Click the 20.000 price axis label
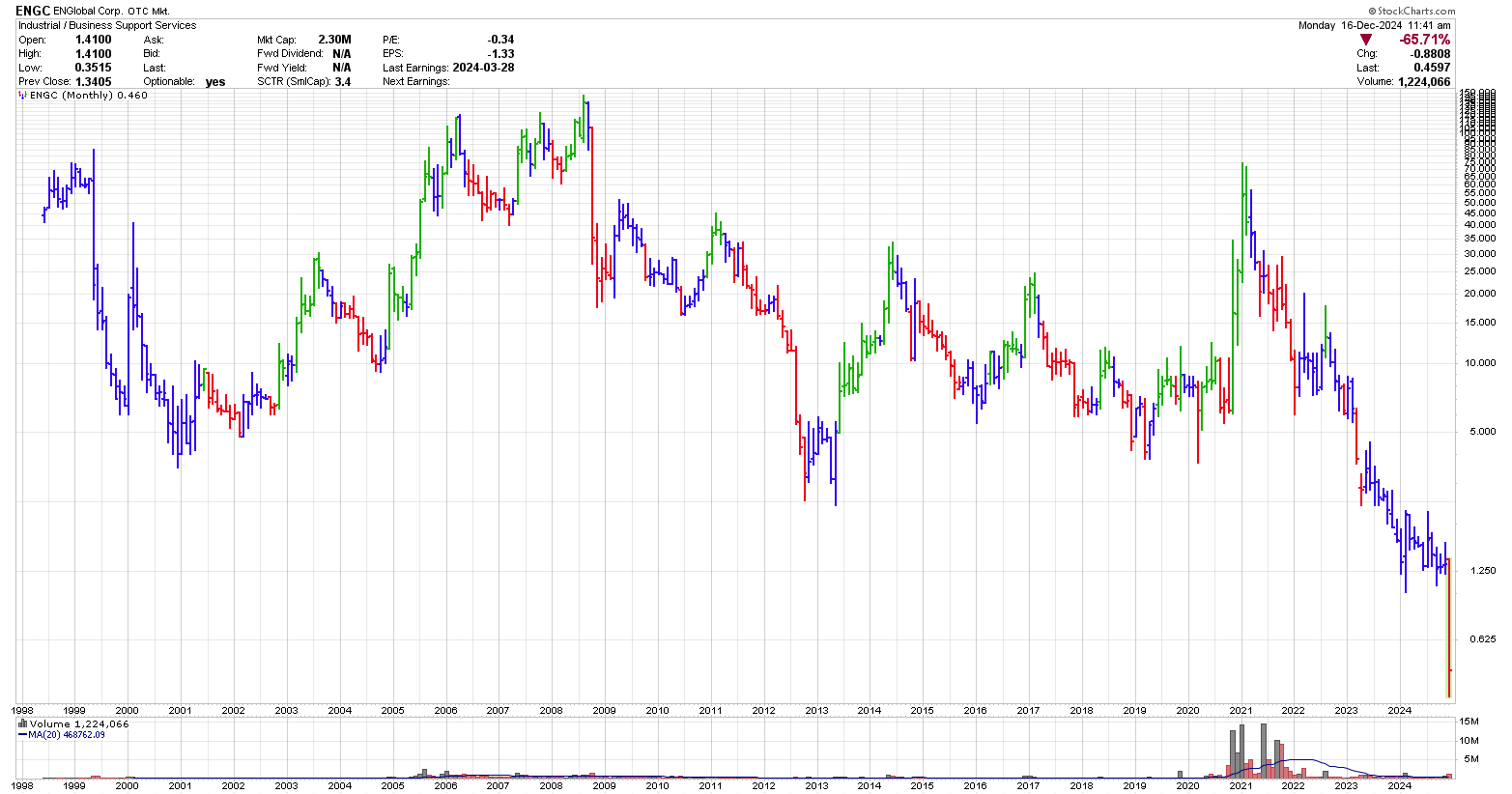This screenshot has width=1512, height=794. 1479,294
